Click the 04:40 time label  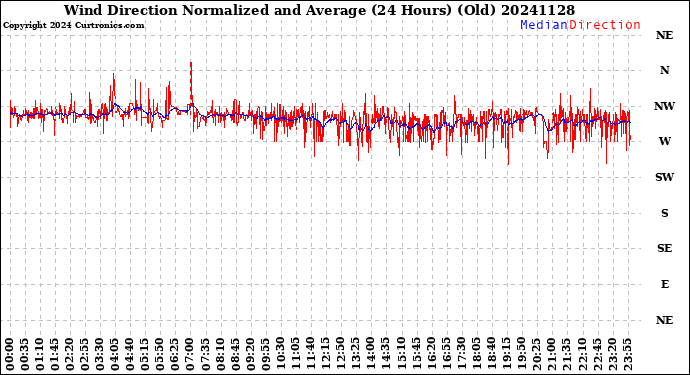[130, 355]
